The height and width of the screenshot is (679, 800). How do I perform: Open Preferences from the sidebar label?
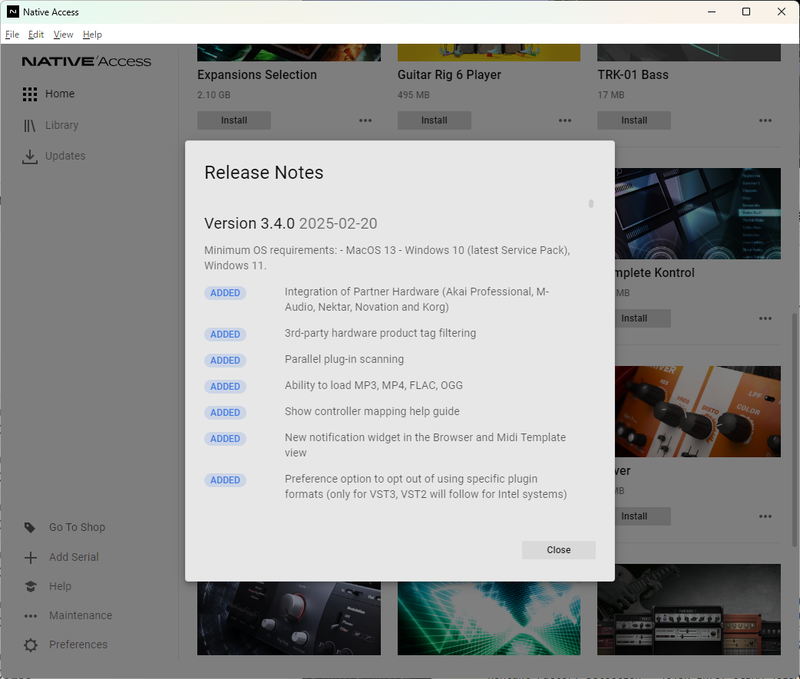(78, 645)
